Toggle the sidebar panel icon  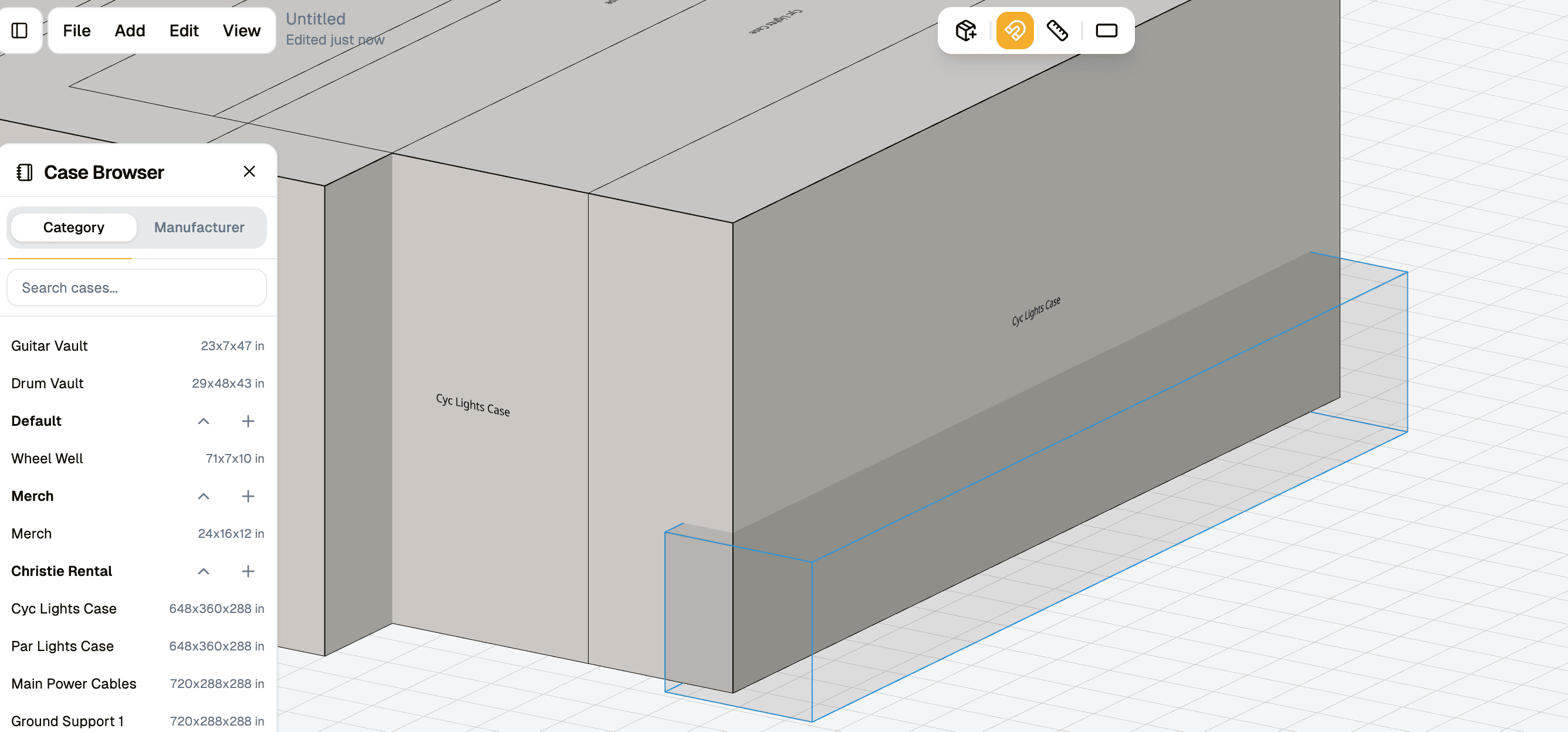(19, 30)
